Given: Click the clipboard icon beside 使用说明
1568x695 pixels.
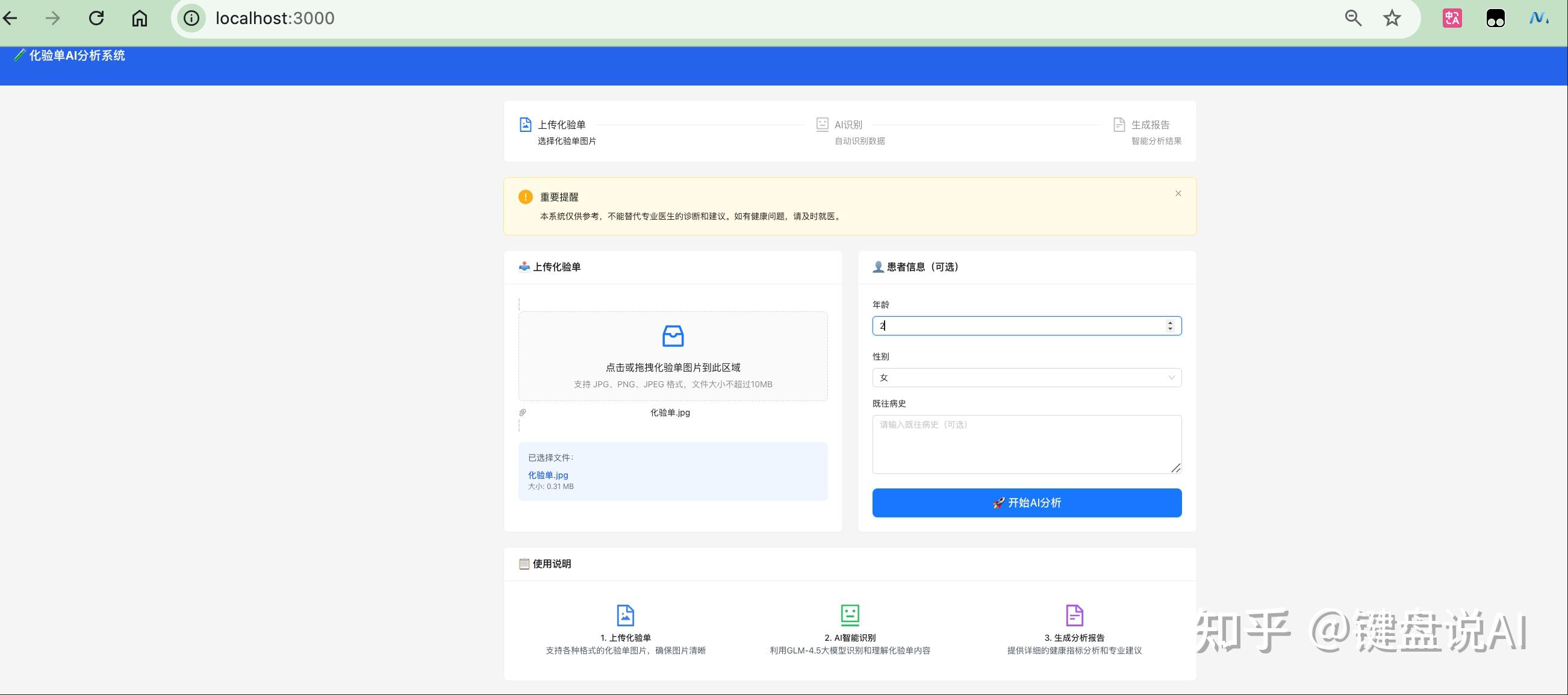Looking at the screenshot, I should pos(524,564).
